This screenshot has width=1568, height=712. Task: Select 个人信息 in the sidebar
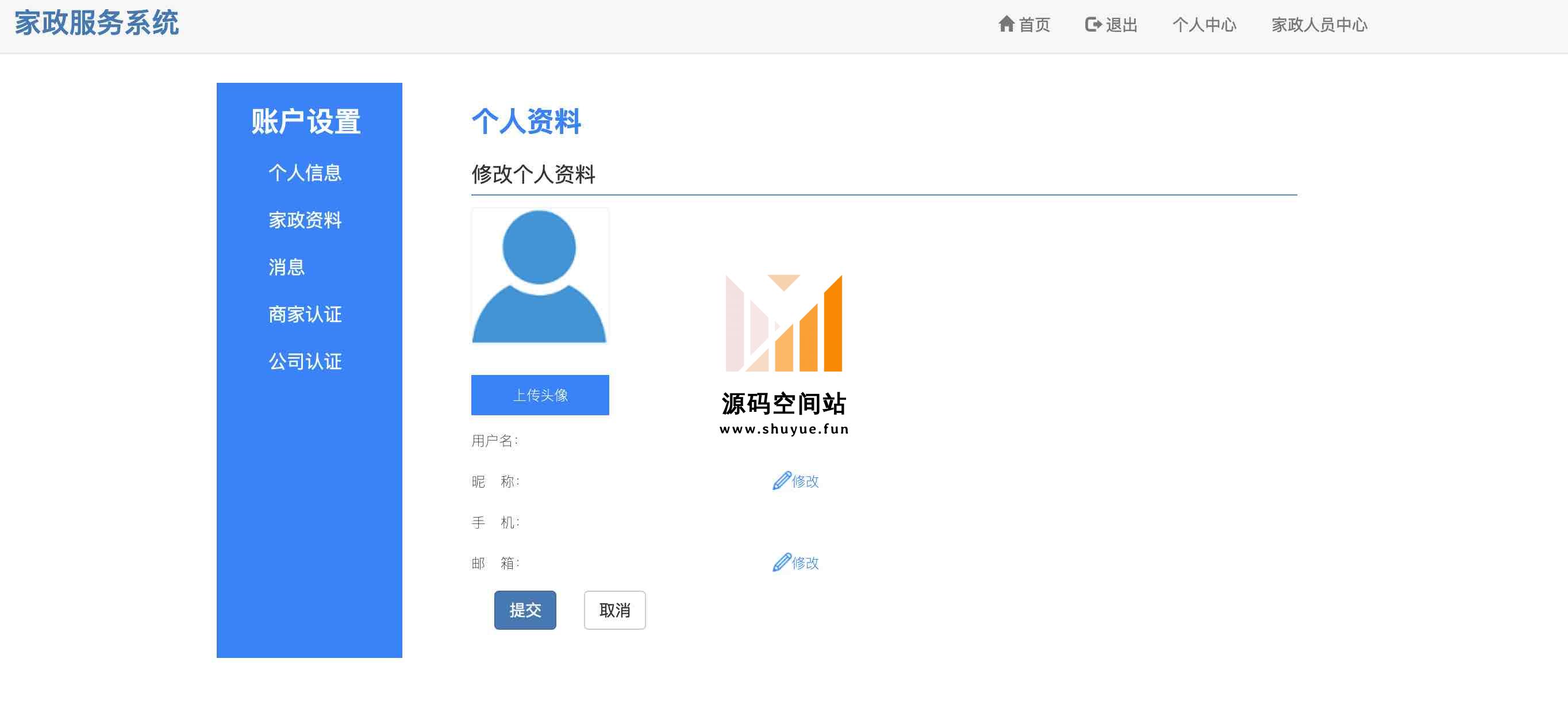[x=305, y=173]
